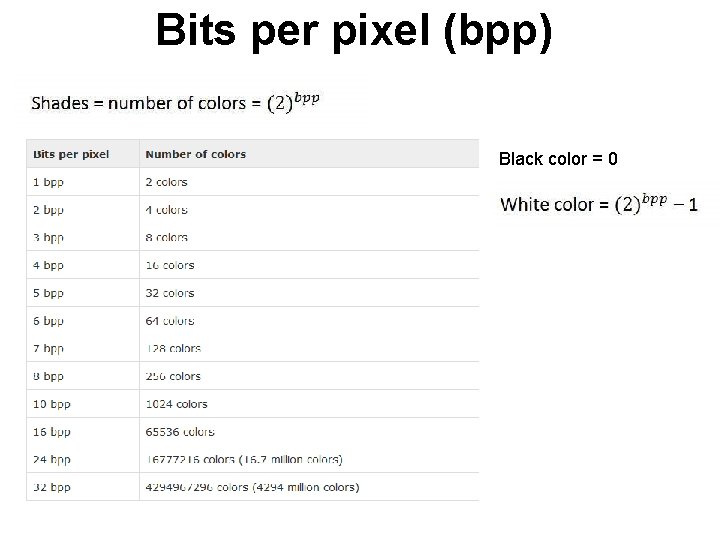Click the Bits per pixel column header

tap(71, 154)
